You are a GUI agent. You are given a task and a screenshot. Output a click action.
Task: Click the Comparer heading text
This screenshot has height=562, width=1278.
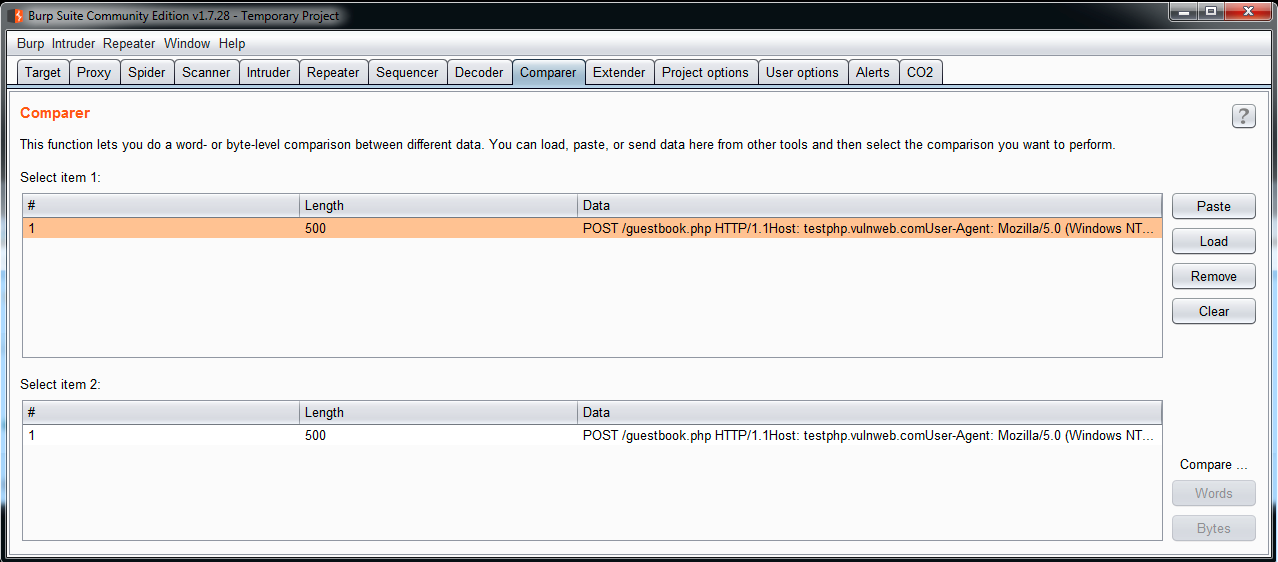click(x=55, y=113)
